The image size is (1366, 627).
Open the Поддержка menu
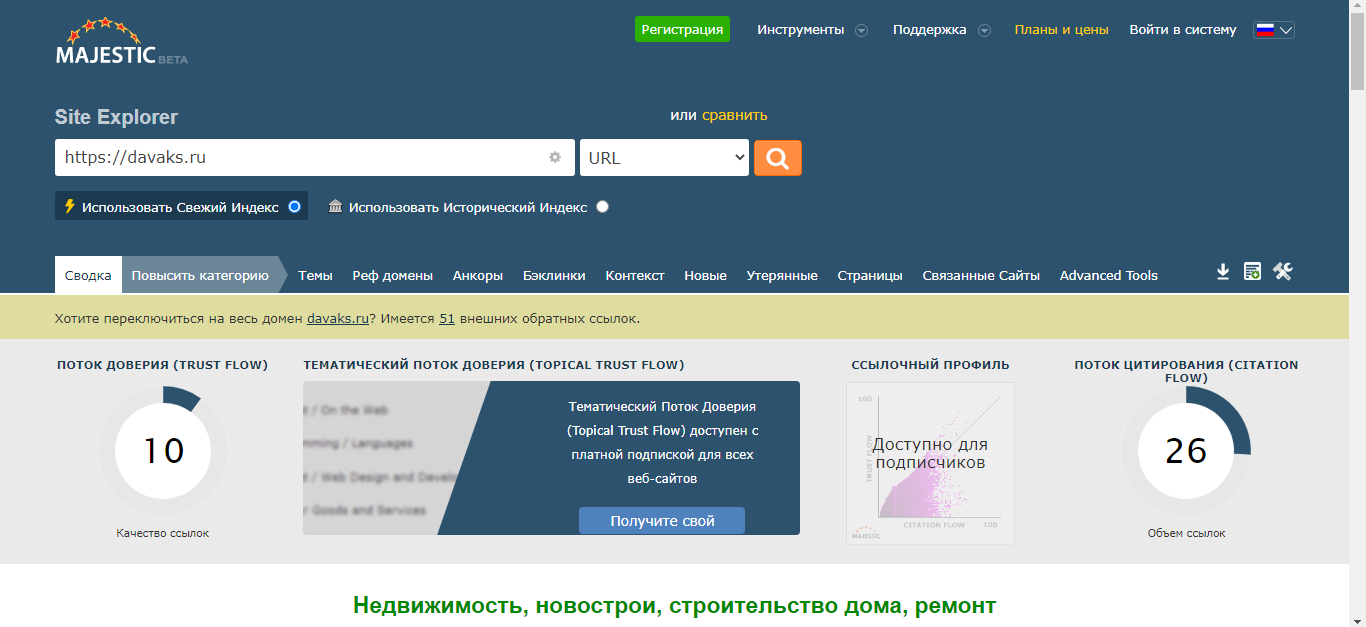pyautogui.click(x=930, y=29)
